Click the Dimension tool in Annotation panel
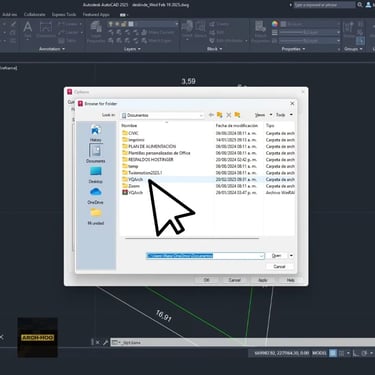Viewport: 375px width, 375px height. coord(46,29)
